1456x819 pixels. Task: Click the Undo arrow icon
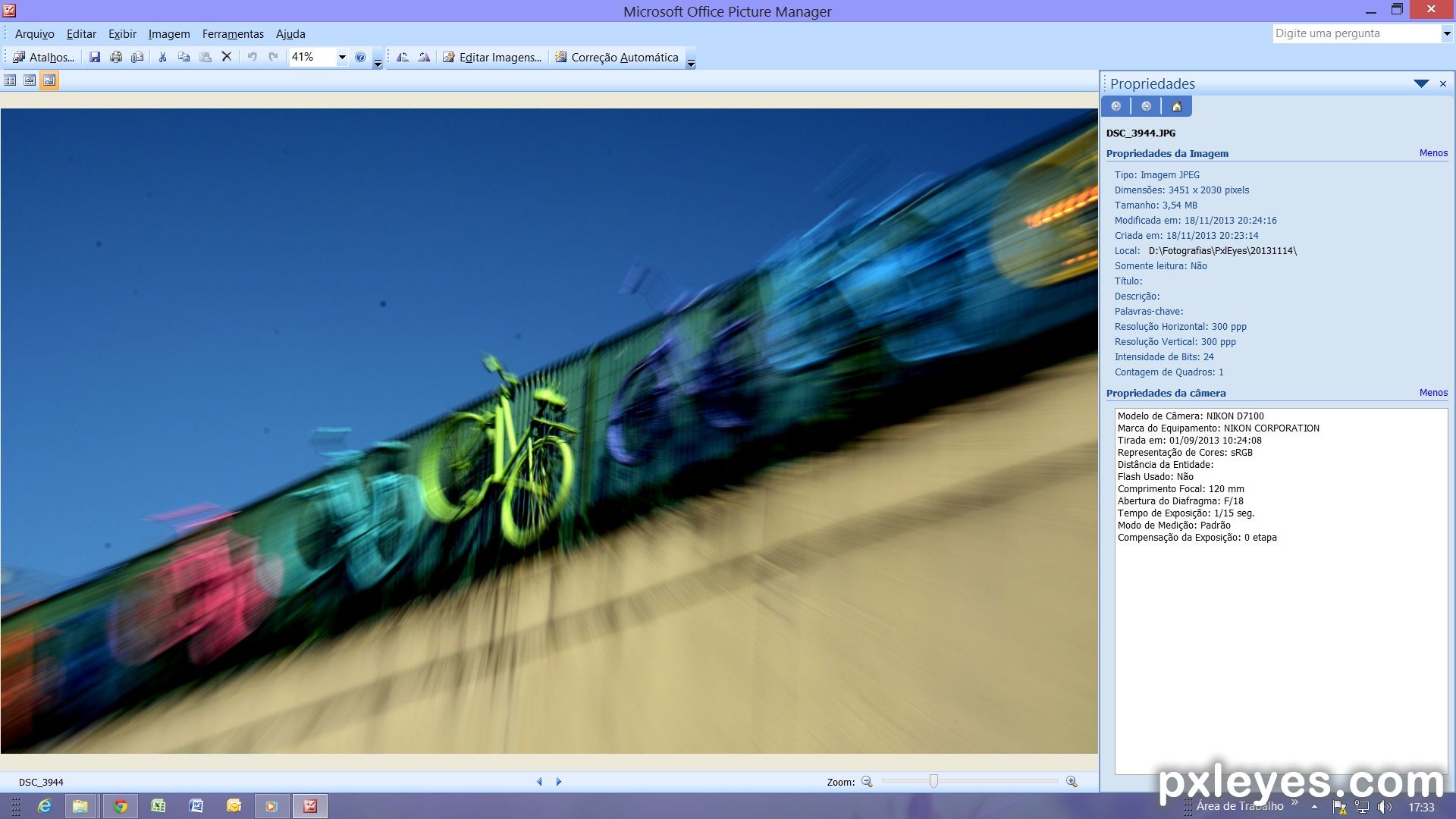(252, 57)
